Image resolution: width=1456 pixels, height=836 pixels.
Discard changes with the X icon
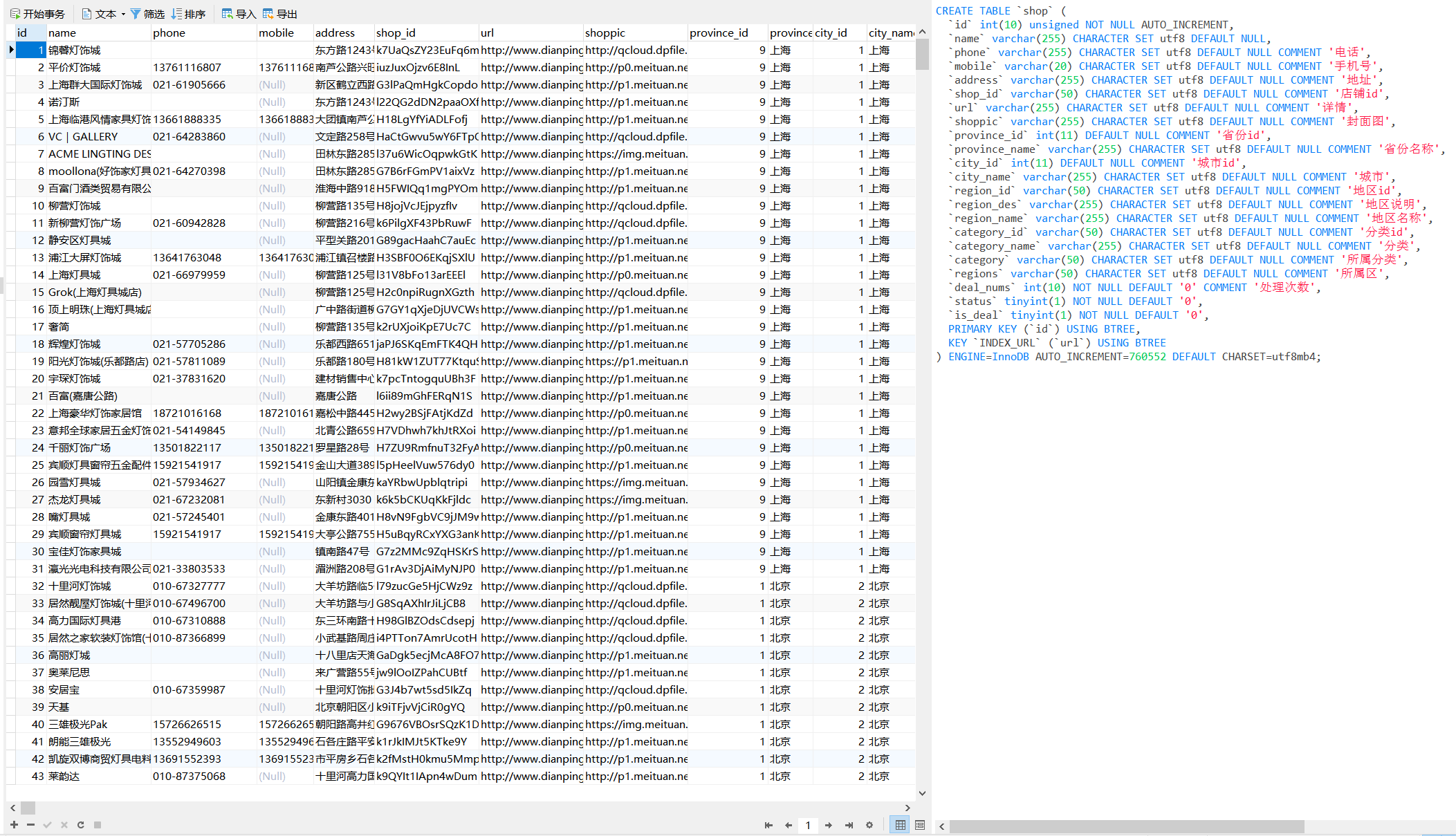(x=64, y=824)
